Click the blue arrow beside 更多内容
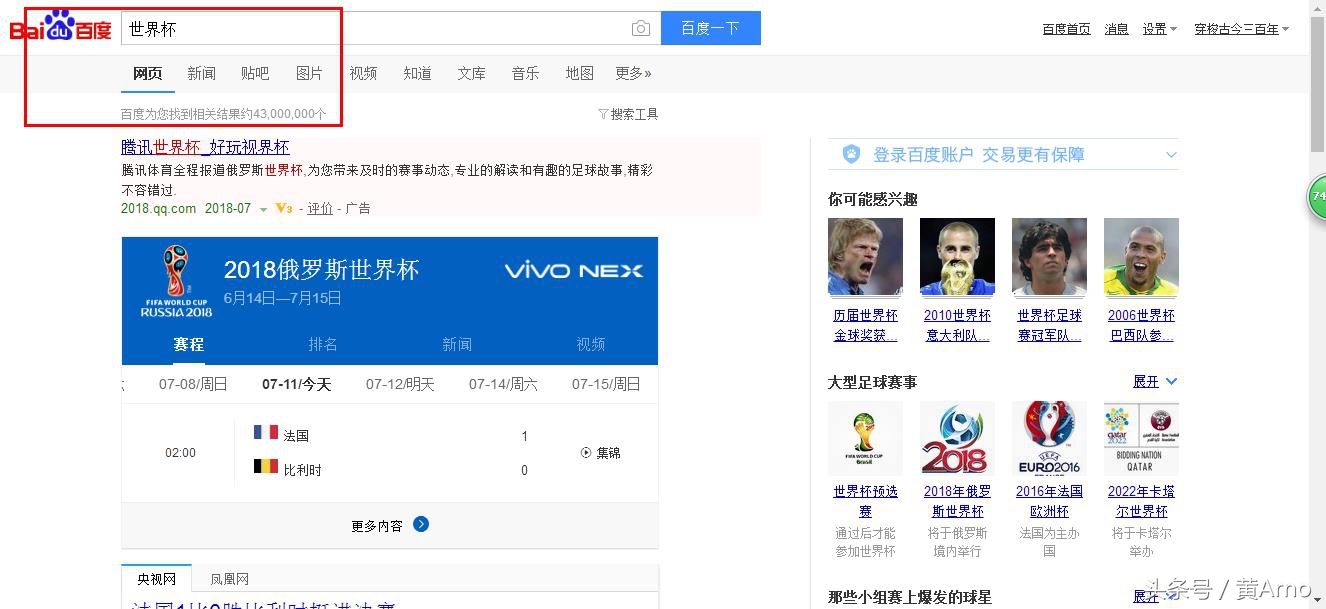The height and width of the screenshot is (609, 1326). 421,524
